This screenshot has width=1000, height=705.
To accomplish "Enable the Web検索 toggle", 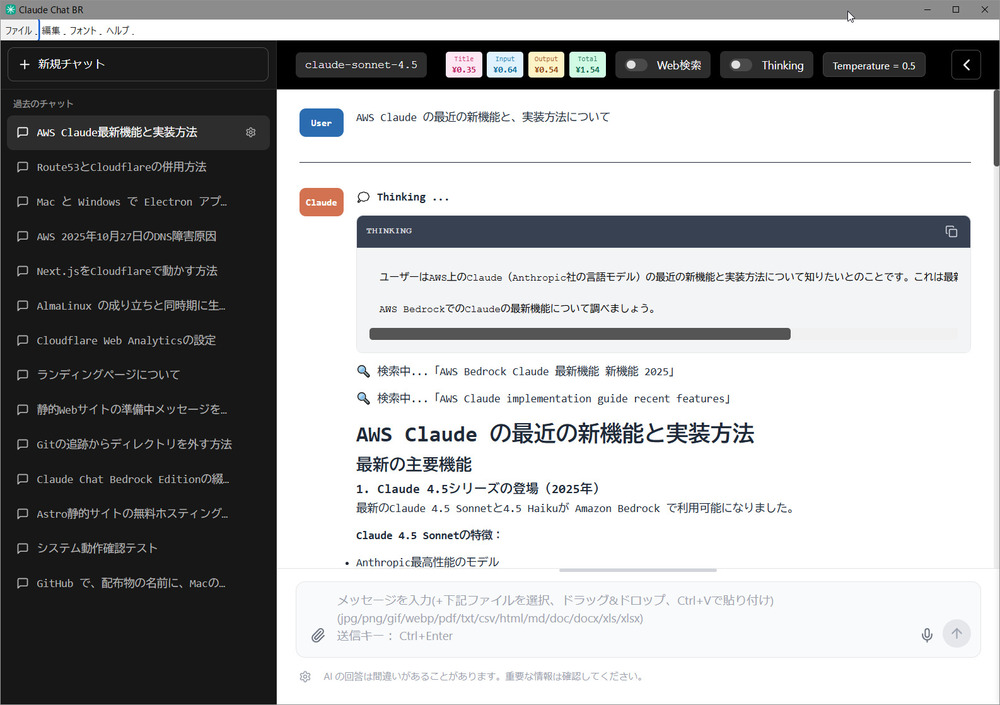I will pyautogui.click(x=636, y=65).
